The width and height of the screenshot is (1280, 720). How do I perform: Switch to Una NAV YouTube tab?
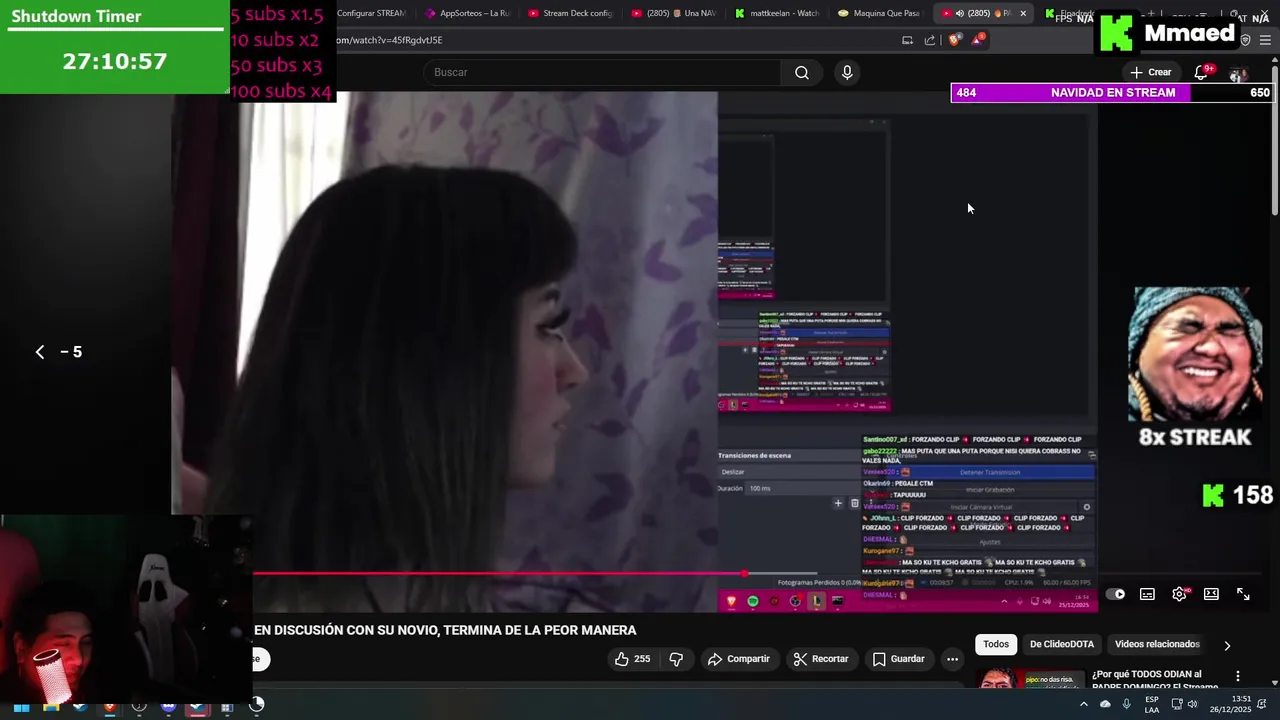tap(674, 13)
